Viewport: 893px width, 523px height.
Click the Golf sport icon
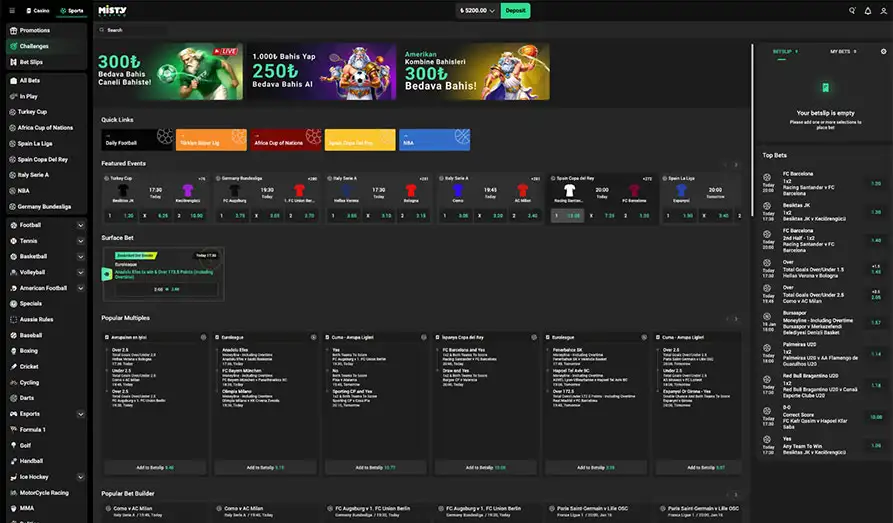[14, 446]
